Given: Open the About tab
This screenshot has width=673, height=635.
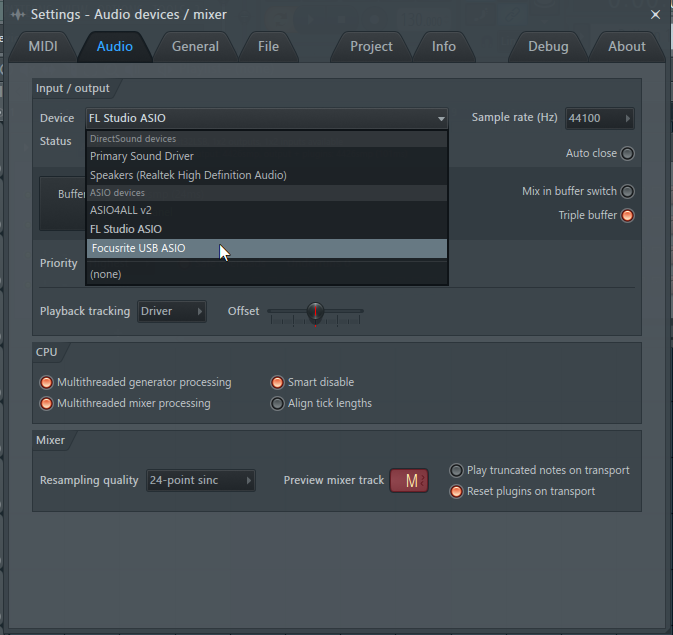Looking at the screenshot, I should [x=627, y=46].
